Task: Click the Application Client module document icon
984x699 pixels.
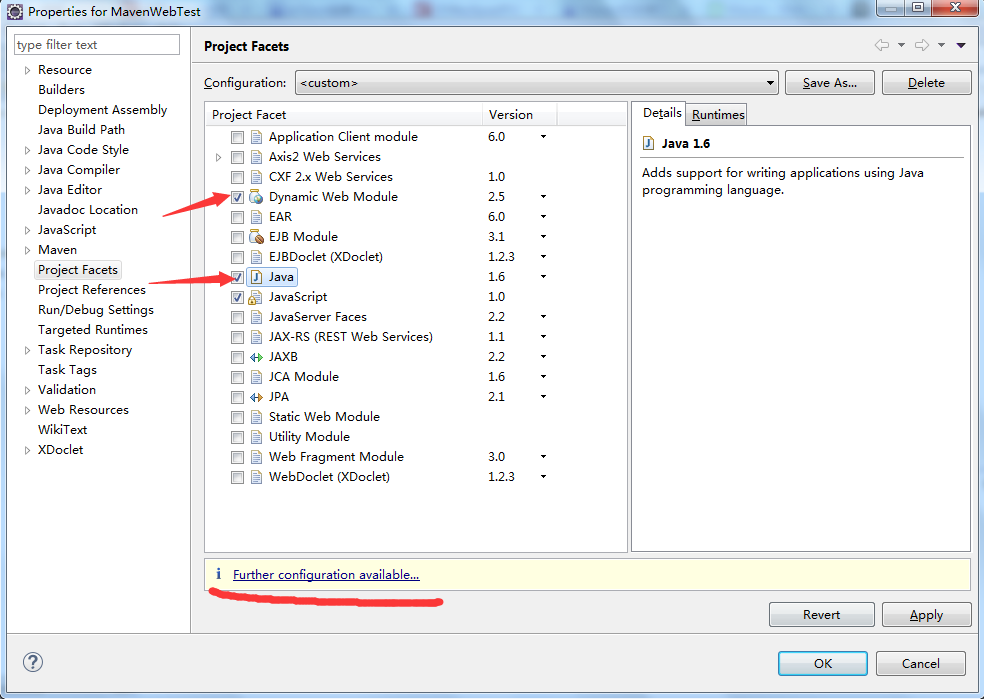Action: click(x=256, y=137)
